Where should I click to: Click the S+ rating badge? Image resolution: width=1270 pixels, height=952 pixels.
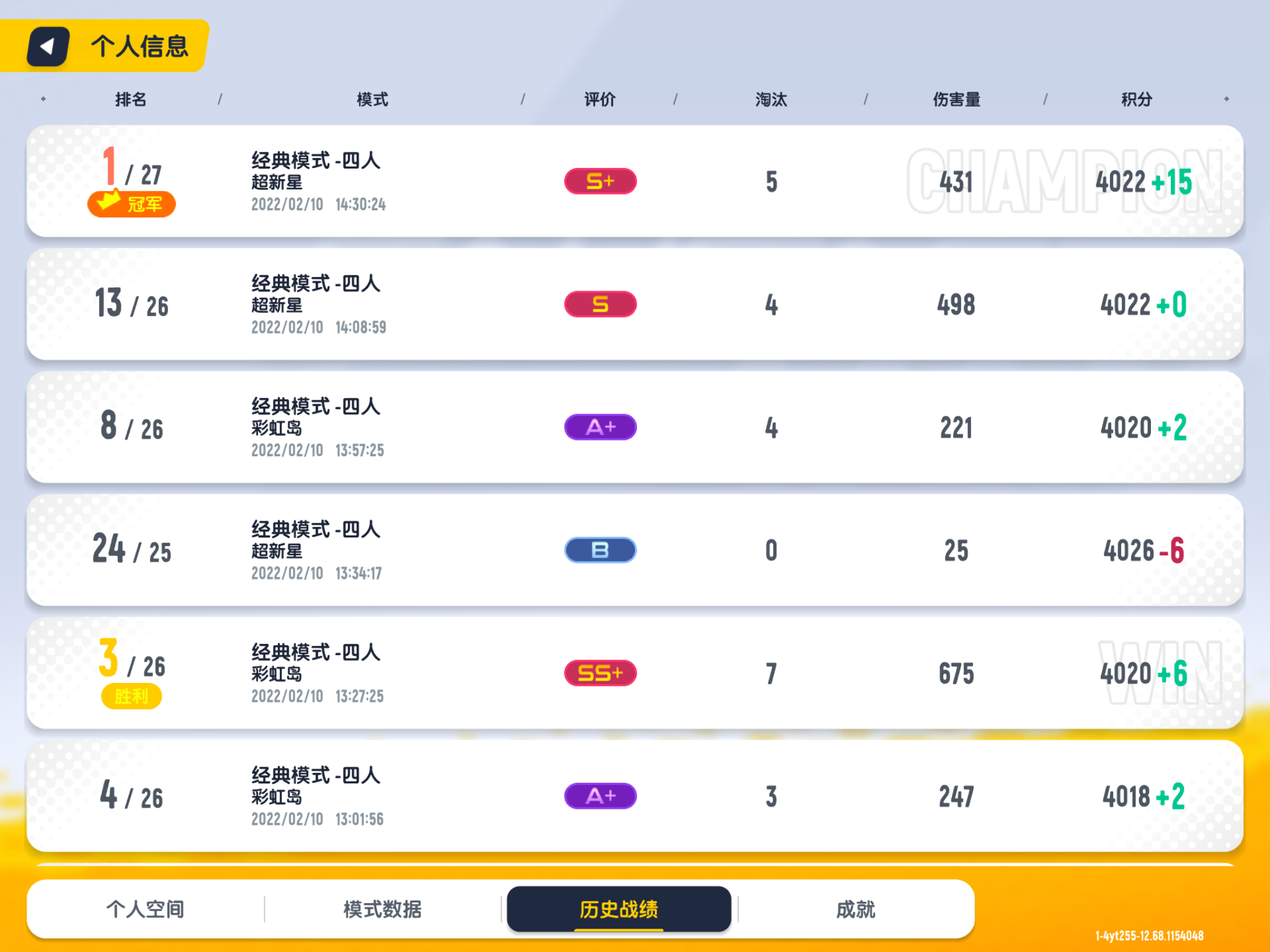point(600,181)
